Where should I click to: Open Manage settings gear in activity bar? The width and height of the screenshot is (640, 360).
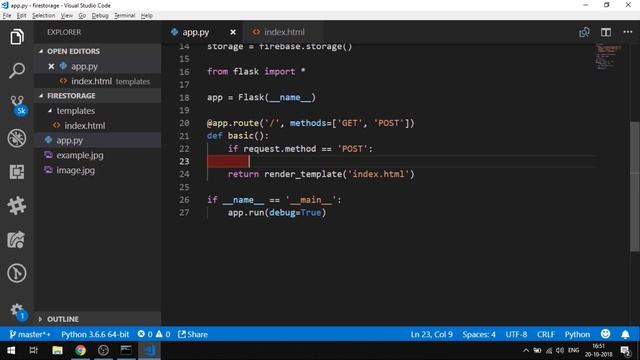click(18, 311)
